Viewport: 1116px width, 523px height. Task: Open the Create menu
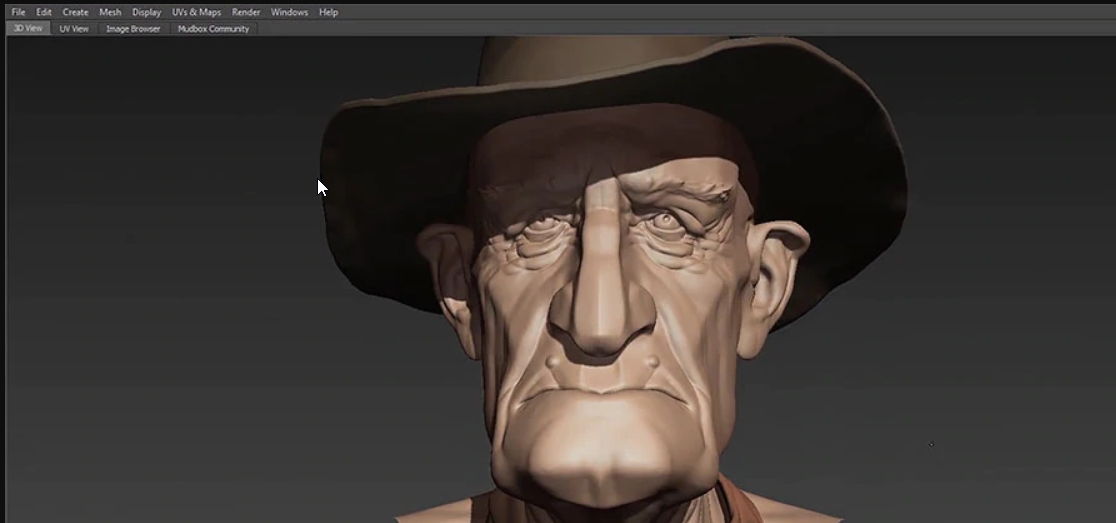point(75,12)
